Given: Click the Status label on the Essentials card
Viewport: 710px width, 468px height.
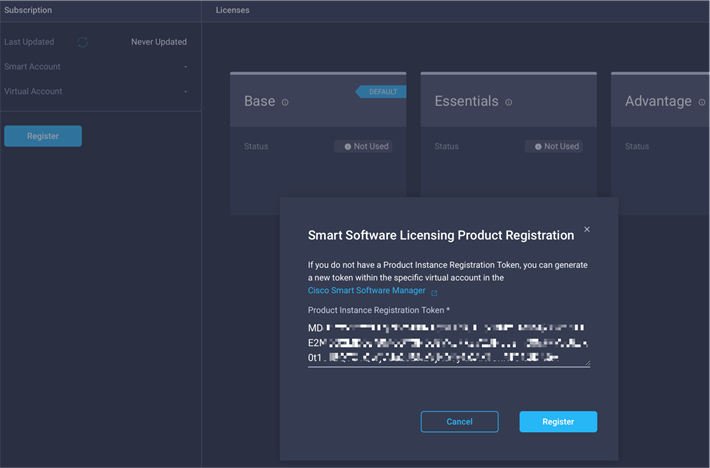Looking at the screenshot, I should [446, 146].
